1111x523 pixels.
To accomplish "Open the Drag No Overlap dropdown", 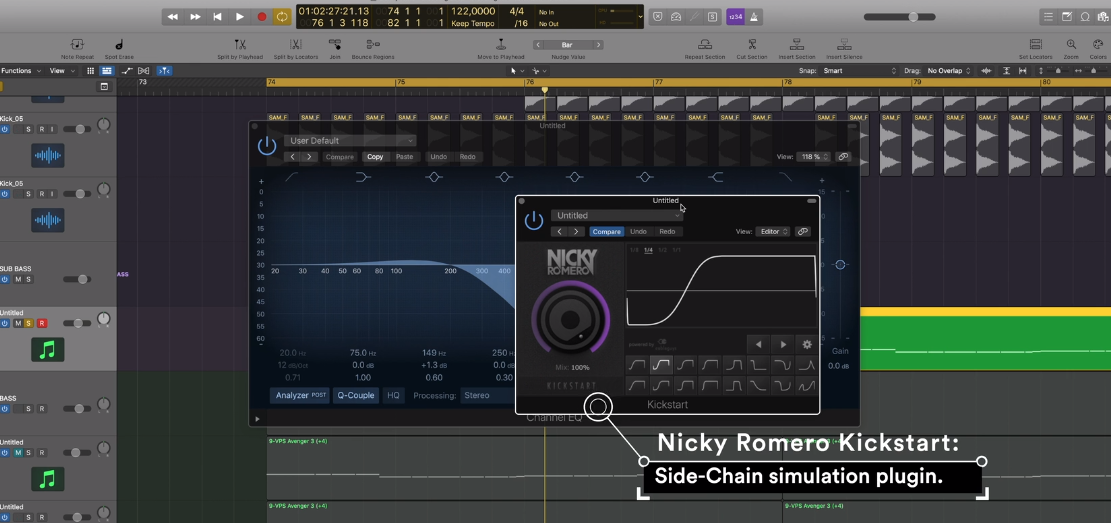I will click(947, 71).
